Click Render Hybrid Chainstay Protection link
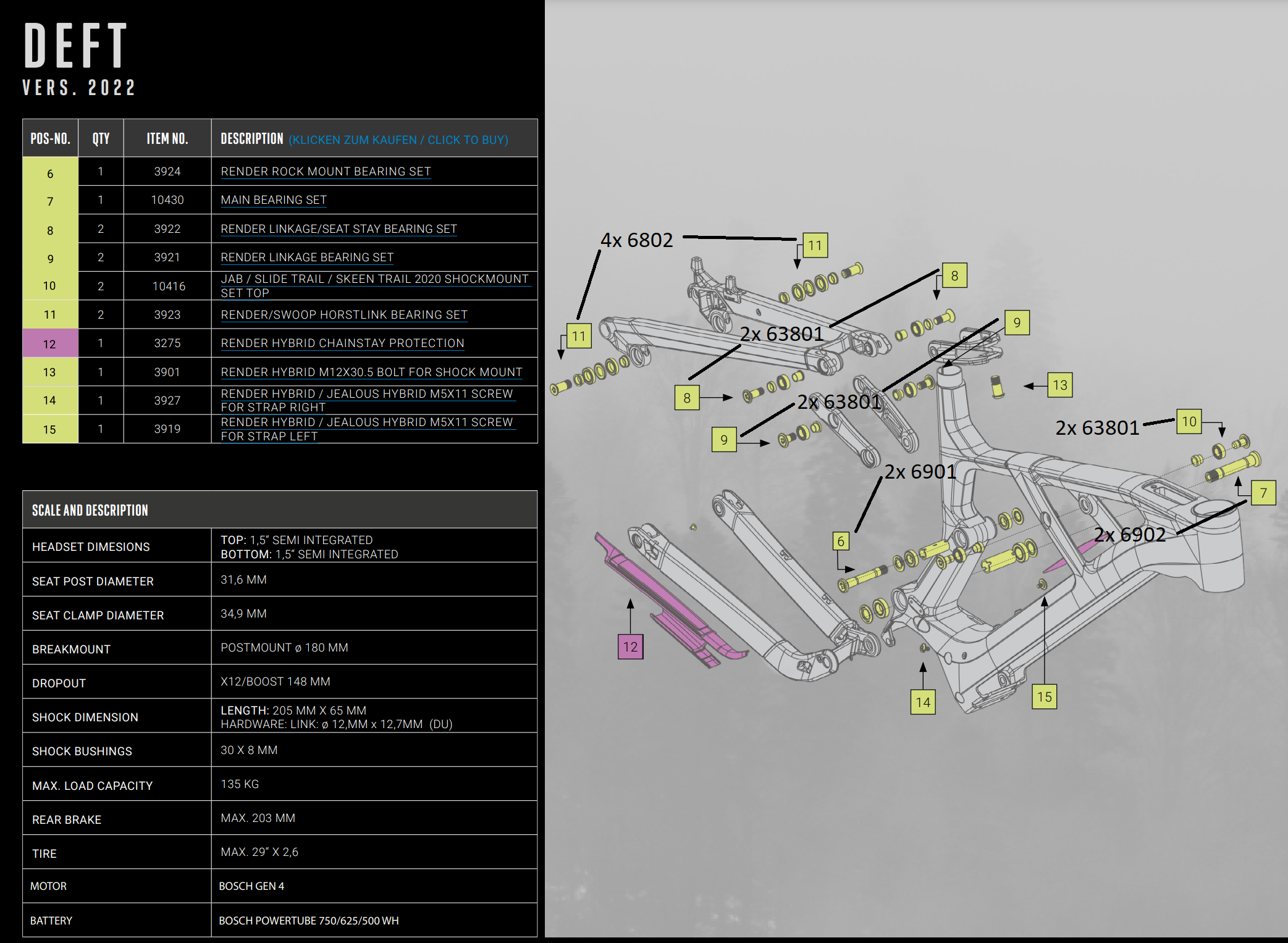The image size is (1288, 943). [x=342, y=343]
